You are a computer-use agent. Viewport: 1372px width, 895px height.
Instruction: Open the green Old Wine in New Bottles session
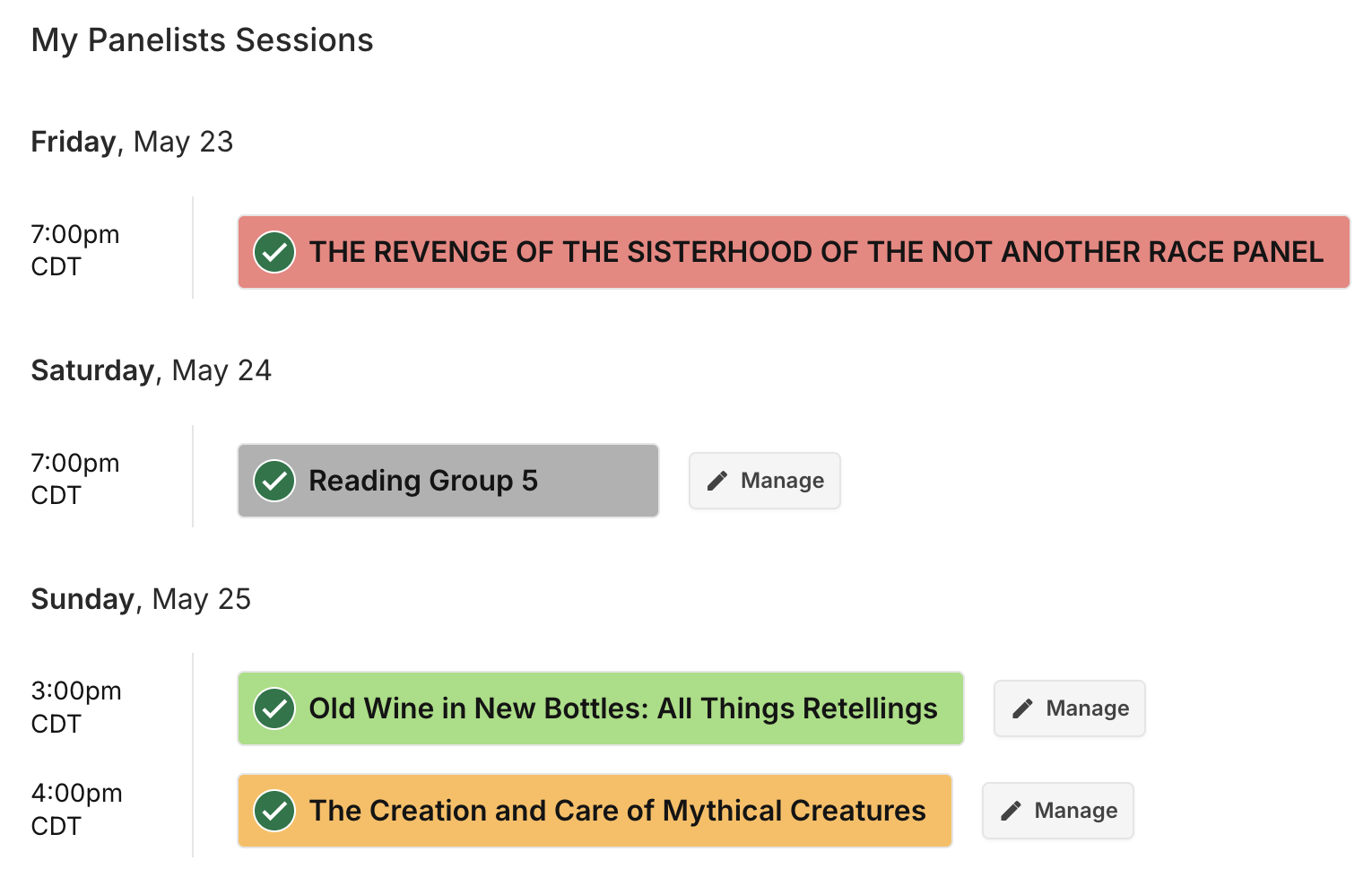tap(601, 708)
